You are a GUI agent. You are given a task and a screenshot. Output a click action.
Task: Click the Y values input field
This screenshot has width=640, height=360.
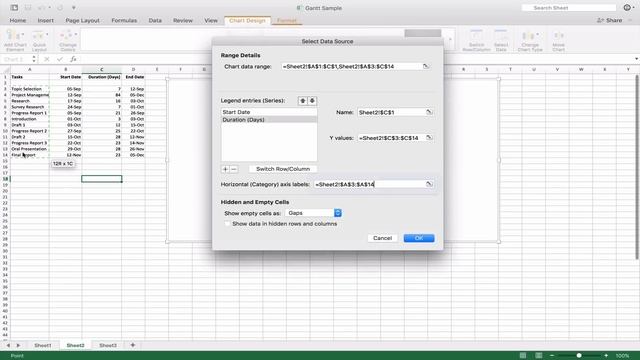[391, 138]
